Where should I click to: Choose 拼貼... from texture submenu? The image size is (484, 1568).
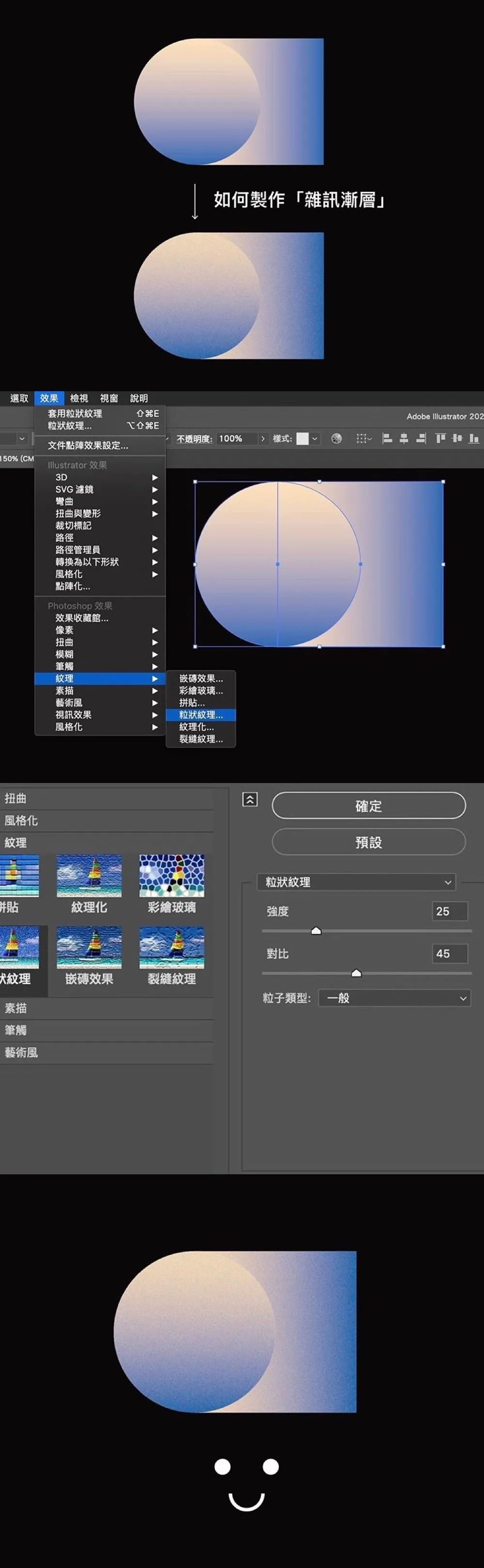(201, 703)
